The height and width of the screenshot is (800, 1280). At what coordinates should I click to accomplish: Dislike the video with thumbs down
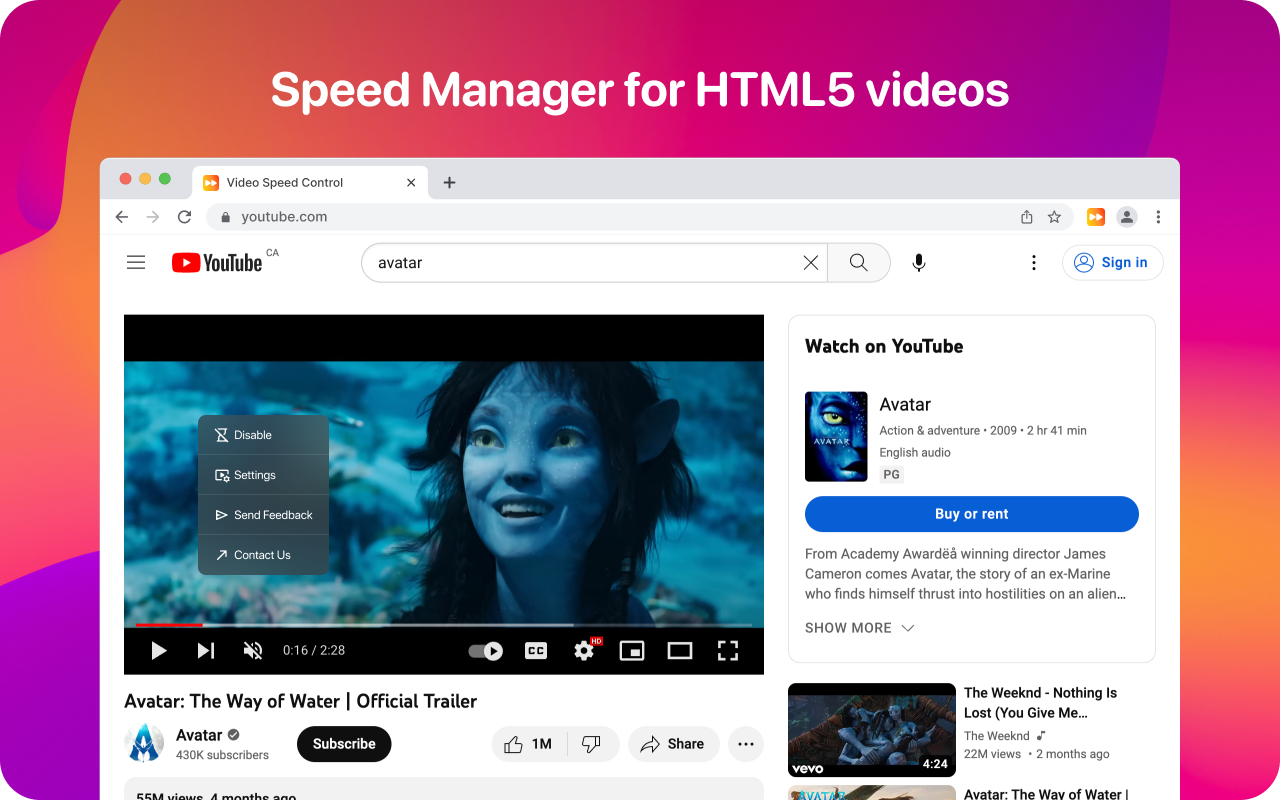(592, 744)
